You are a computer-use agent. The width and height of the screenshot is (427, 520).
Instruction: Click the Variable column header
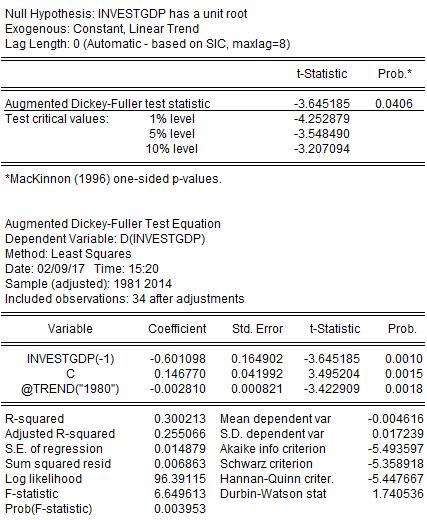(70, 329)
